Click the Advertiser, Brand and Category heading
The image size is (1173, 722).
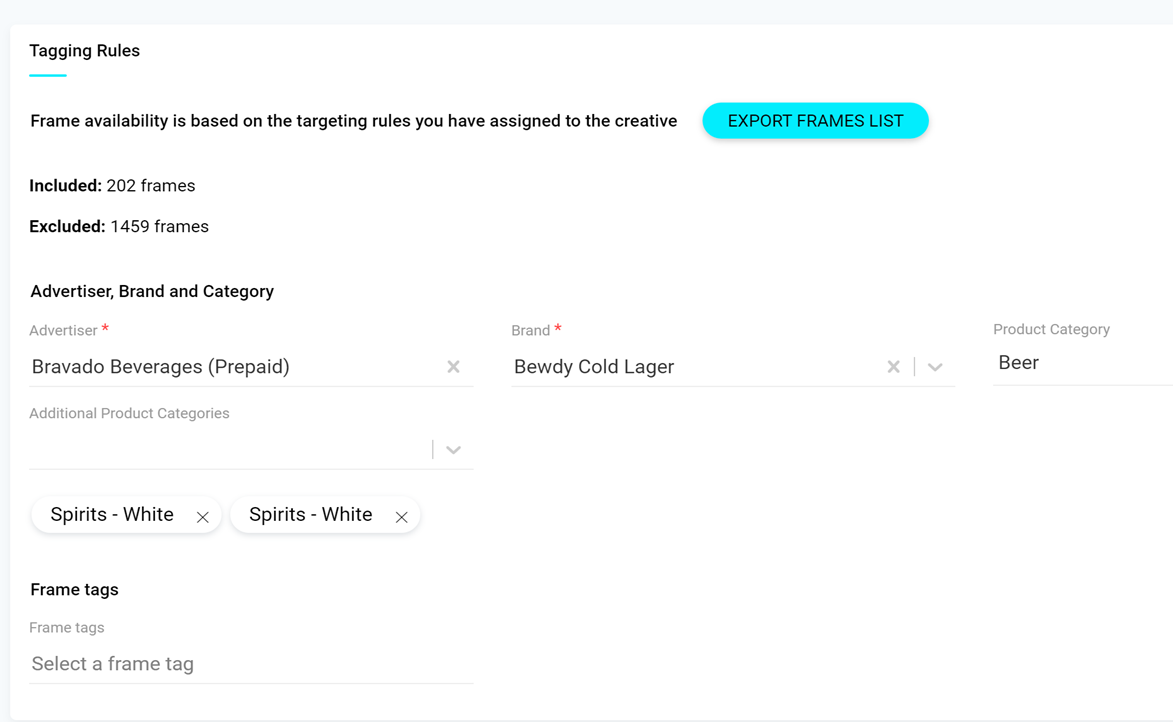coord(152,291)
